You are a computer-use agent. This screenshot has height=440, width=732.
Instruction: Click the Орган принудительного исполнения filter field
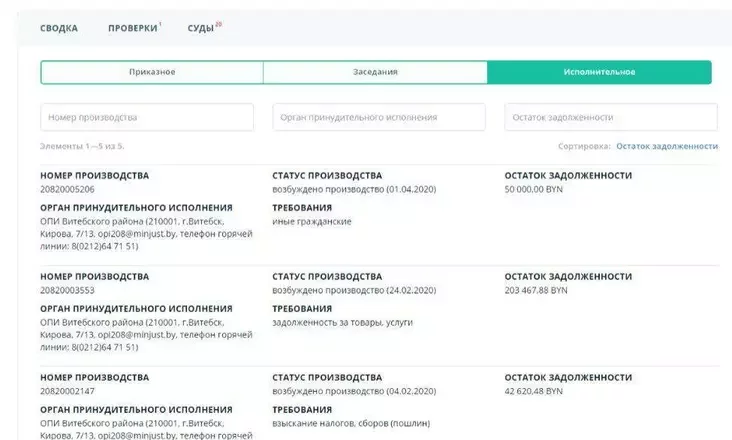pos(379,117)
